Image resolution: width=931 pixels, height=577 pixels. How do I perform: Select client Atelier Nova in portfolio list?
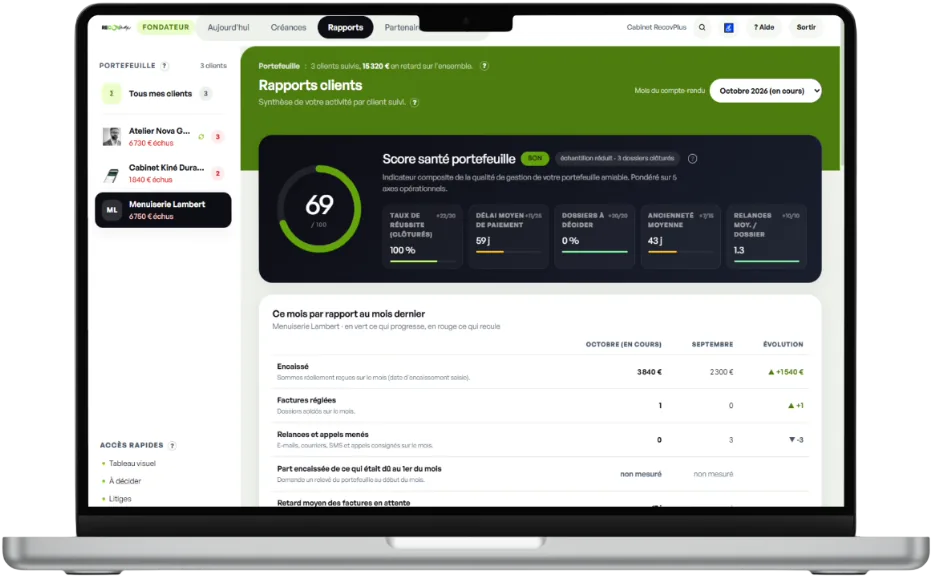click(x=163, y=137)
